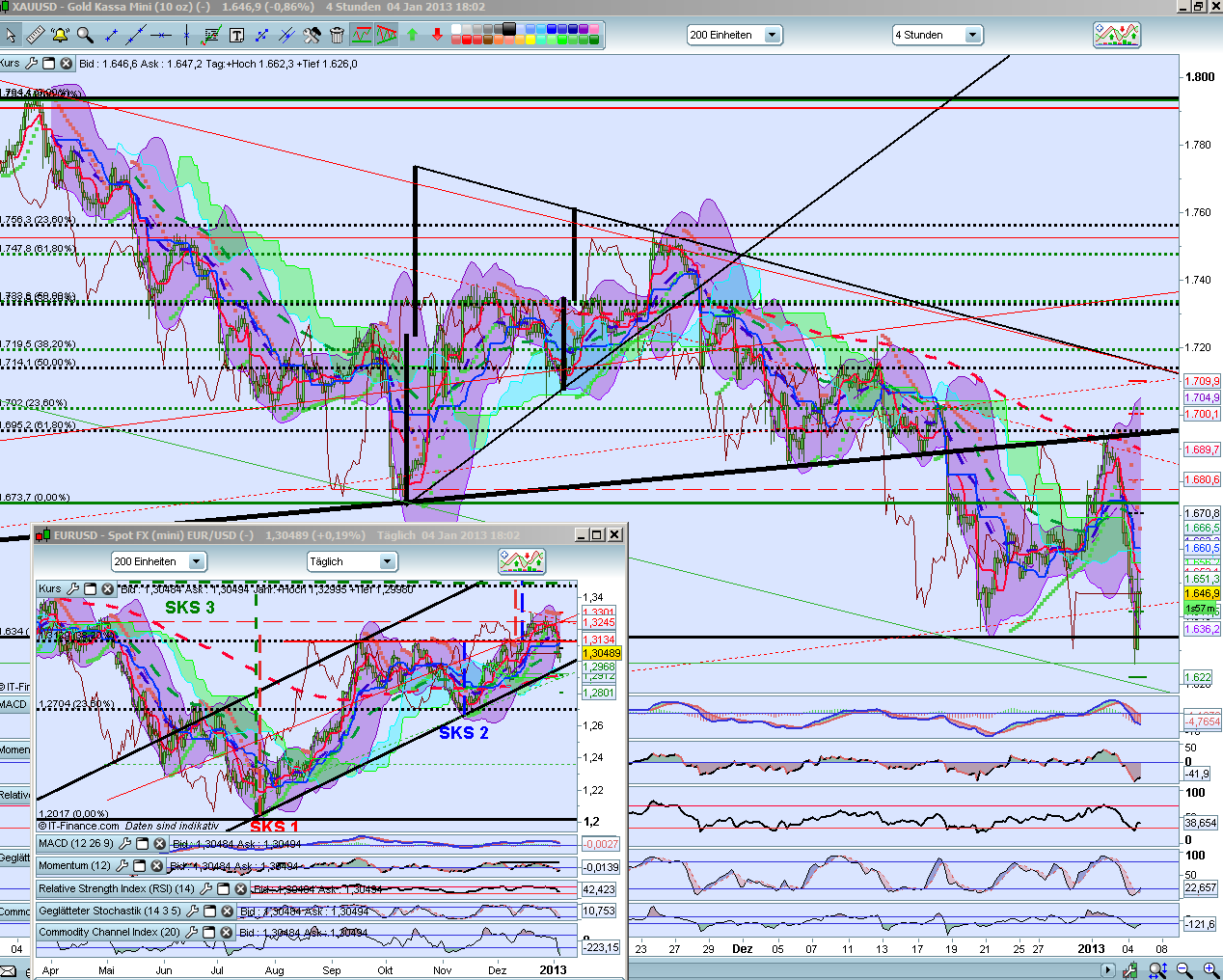Screen dimensions: 1223x980
Task: Open the alarm bell alert tool
Action: coord(60,36)
